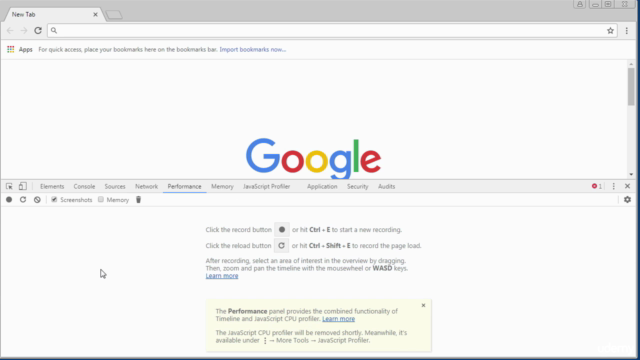The width and height of the screenshot is (640, 360).
Task: Click the browser forward arrow
Action: click(24, 31)
